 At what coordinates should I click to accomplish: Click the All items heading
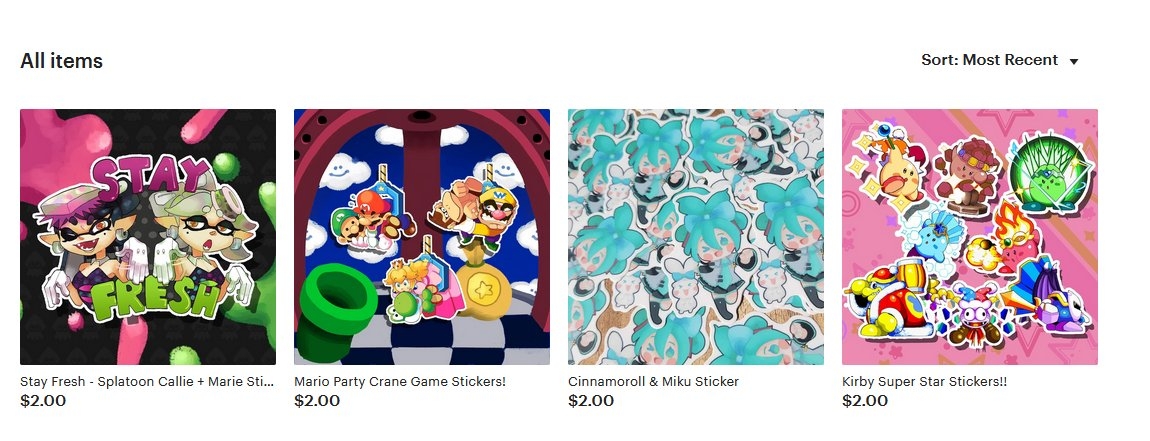click(62, 61)
